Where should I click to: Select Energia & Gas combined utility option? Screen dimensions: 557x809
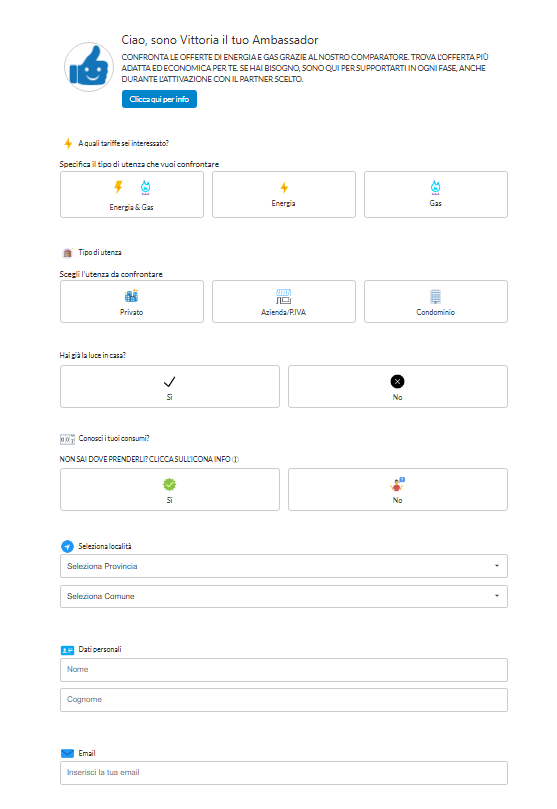(x=132, y=195)
